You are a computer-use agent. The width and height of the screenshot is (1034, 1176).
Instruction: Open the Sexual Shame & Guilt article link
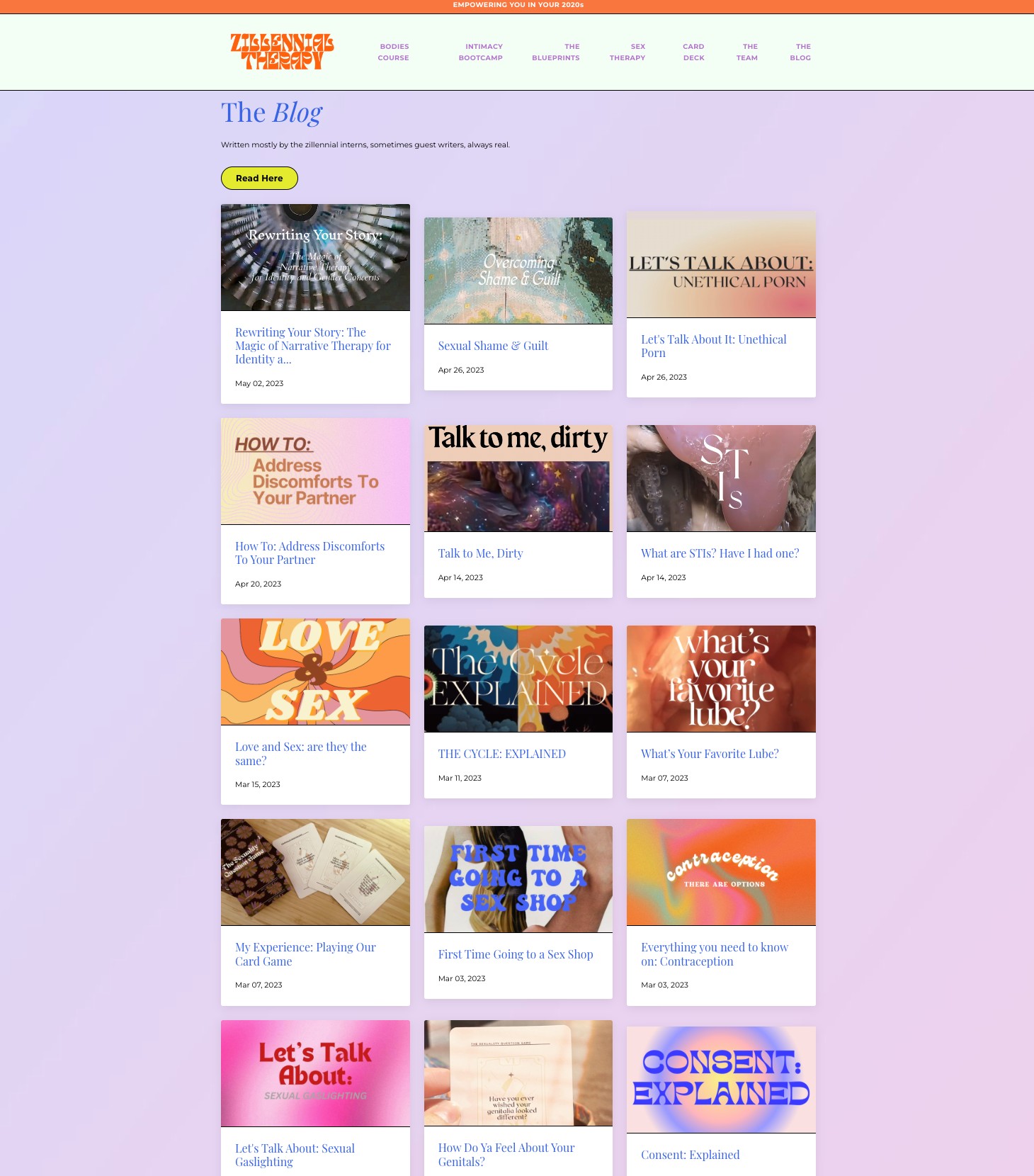click(x=493, y=346)
